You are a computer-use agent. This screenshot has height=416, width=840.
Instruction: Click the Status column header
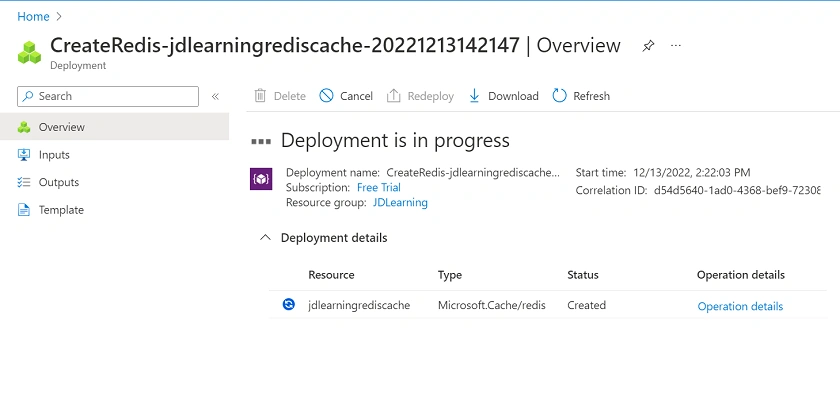point(583,275)
